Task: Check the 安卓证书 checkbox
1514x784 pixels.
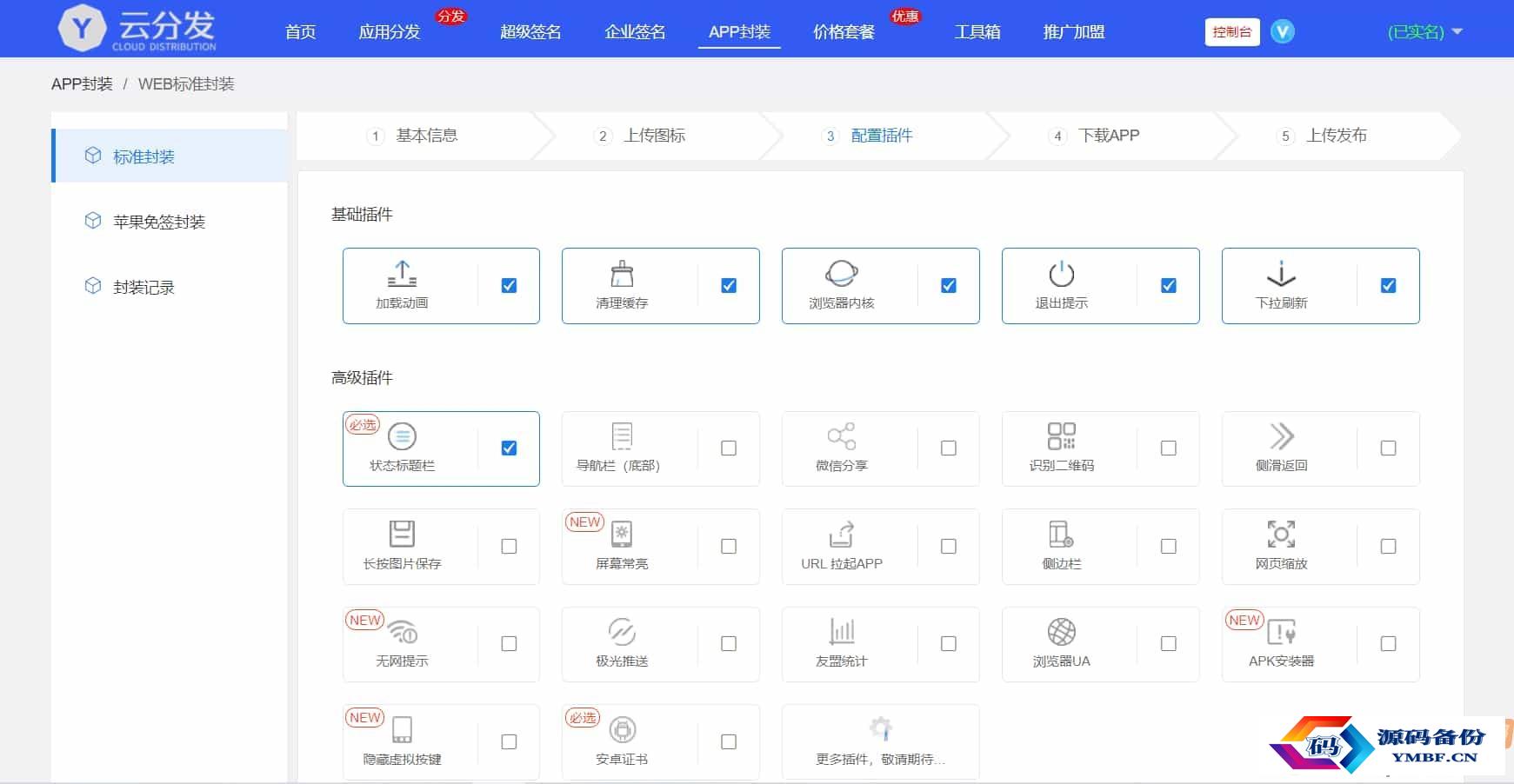Action: pos(729,741)
